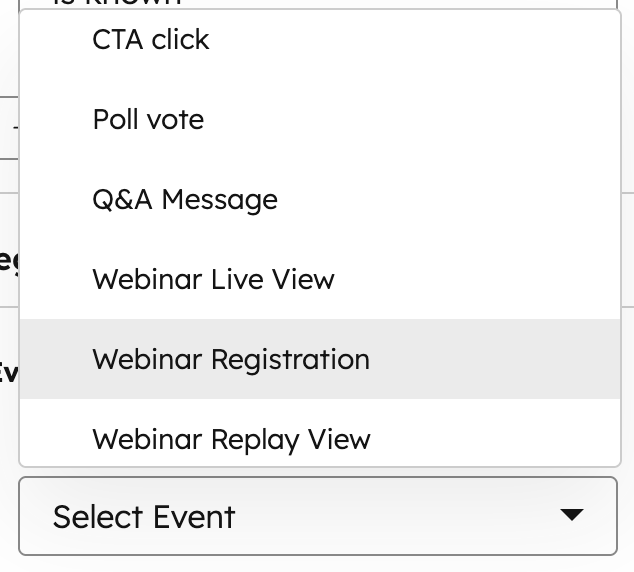Use Webinar Replay View as the event
Screen dimensions: 634x572
coord(231,440)
